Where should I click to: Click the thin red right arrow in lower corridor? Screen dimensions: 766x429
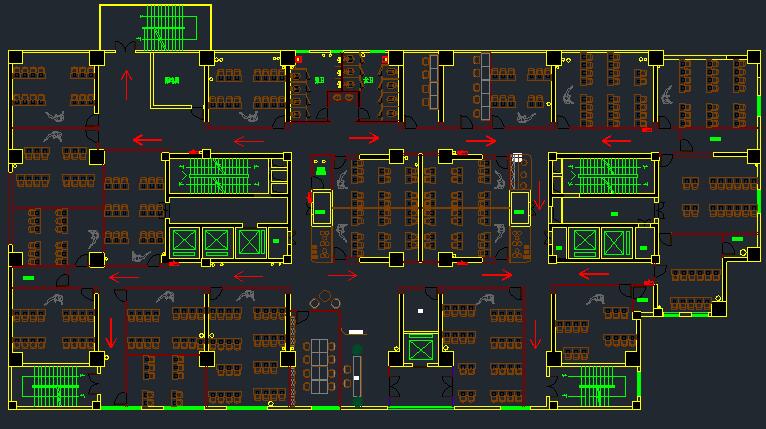coord(342,275)
